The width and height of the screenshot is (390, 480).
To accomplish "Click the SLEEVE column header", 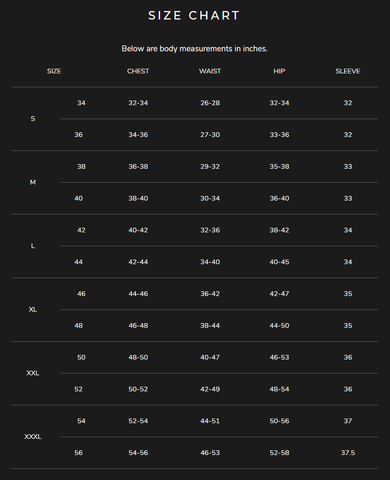I will click(348, 71).
